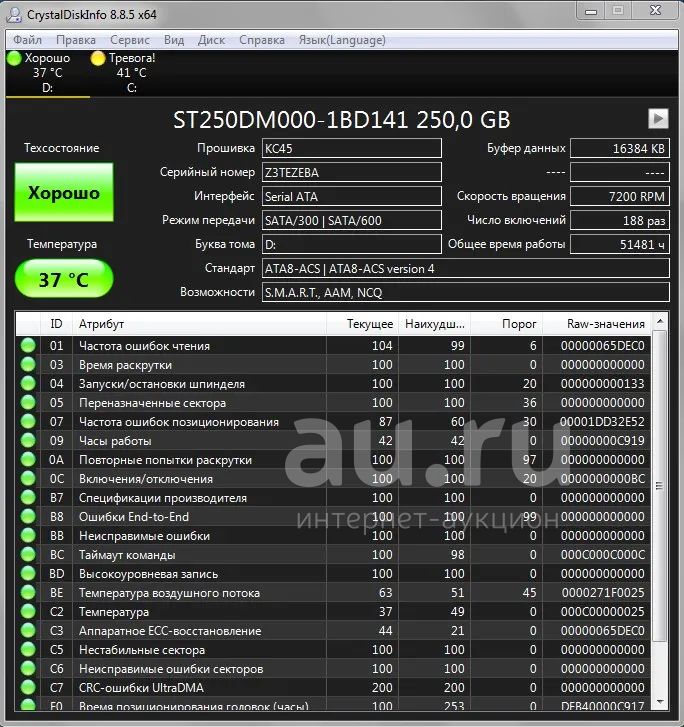The height and width of the screenshot is (727, 684).
Task: Click the attribute list scrollbar thumb
Action: coord(660,486)
